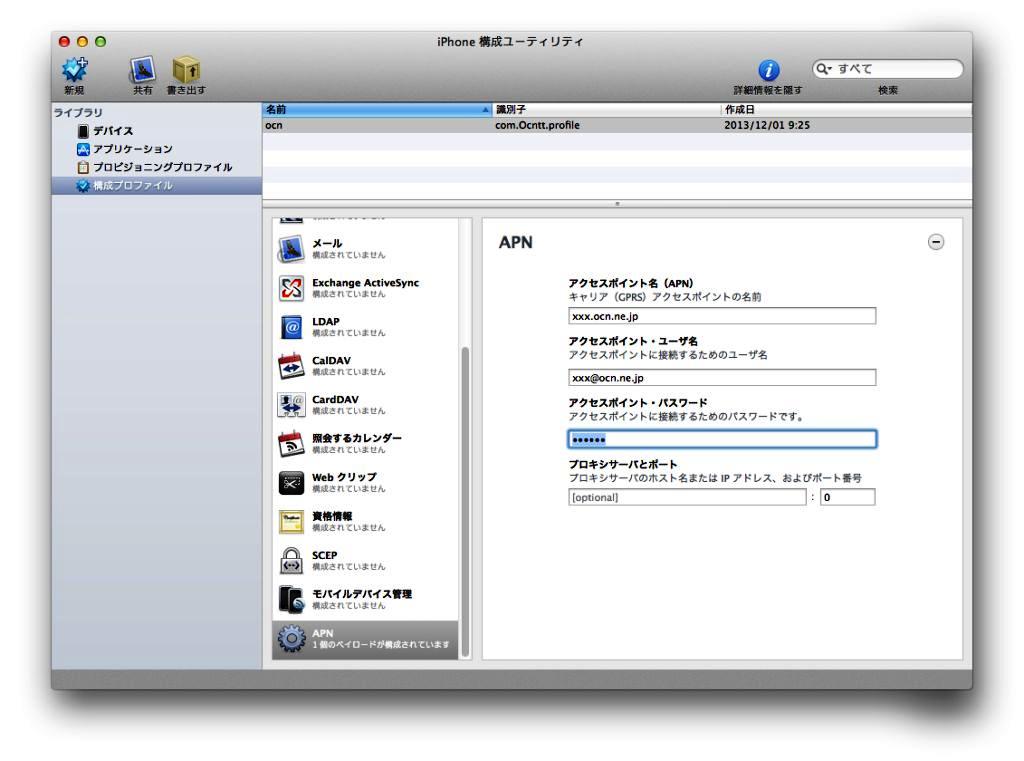Open the Web クリップ payload icon
Screen dimensions: 1024x761
tap(291, 483)
